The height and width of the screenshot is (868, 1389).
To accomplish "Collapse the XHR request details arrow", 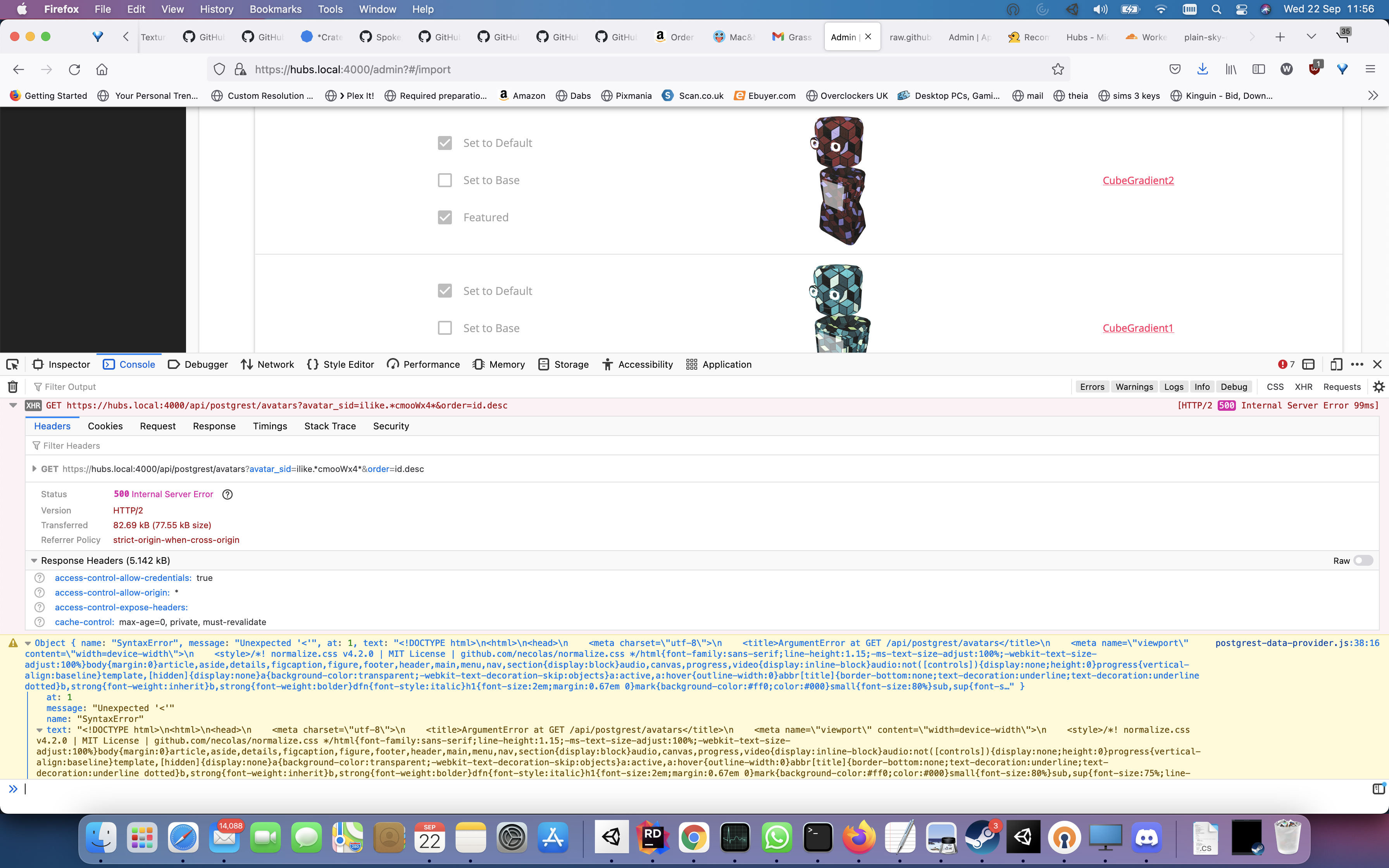I will [13, 405].
